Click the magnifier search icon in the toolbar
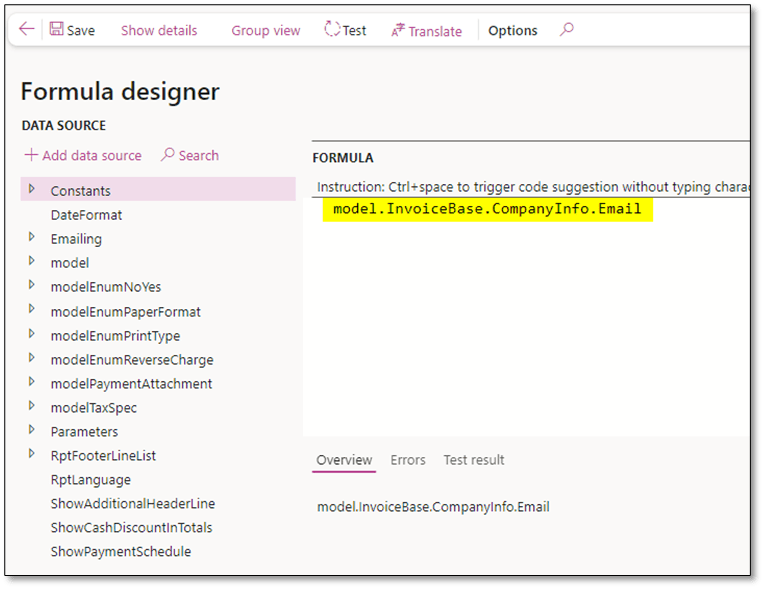 (566, 30)
